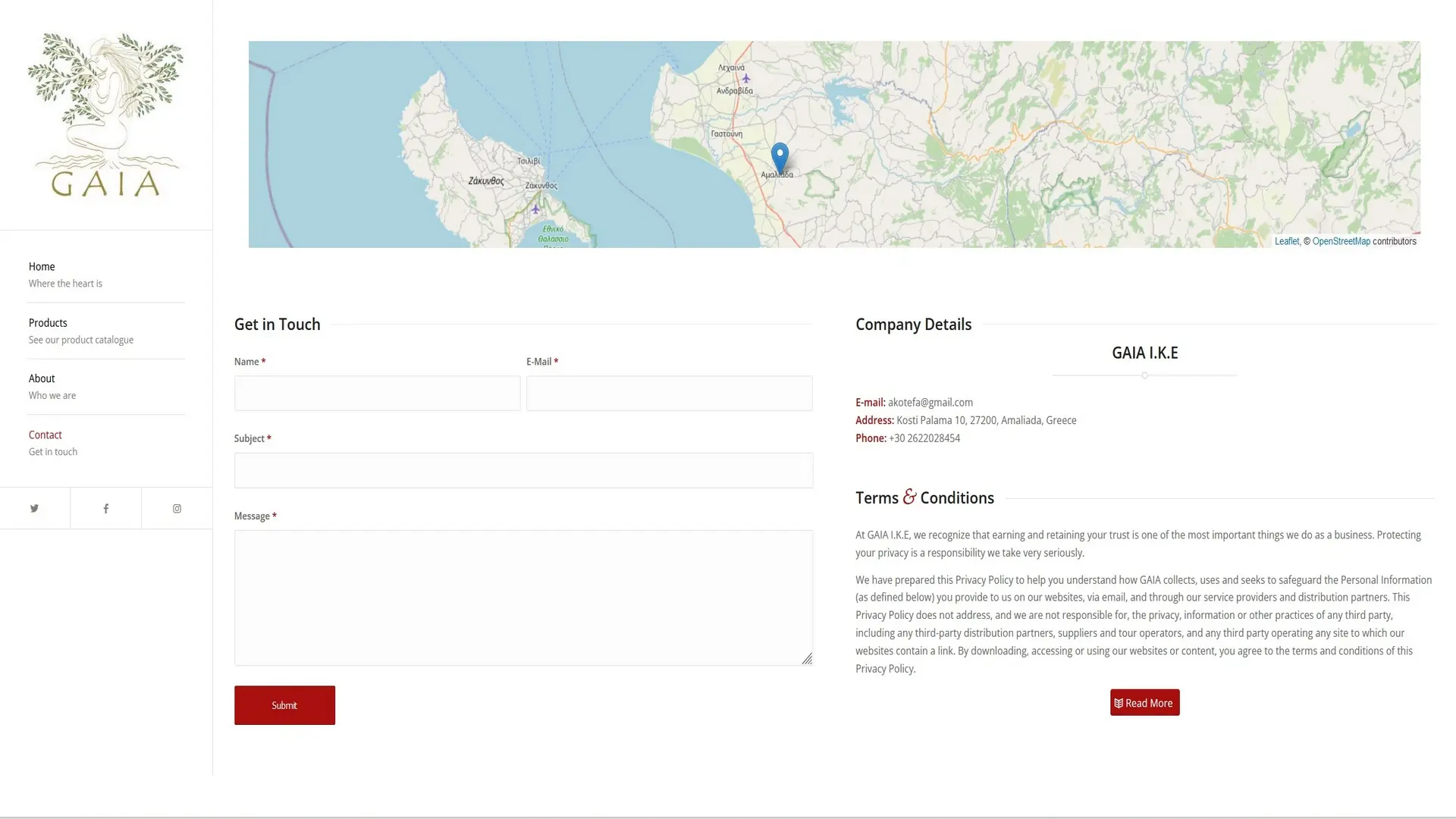Open the Facebook social icon
The height and width of the screenshot is (819, 1456).
pyautogui.click(x=106, y=508)
